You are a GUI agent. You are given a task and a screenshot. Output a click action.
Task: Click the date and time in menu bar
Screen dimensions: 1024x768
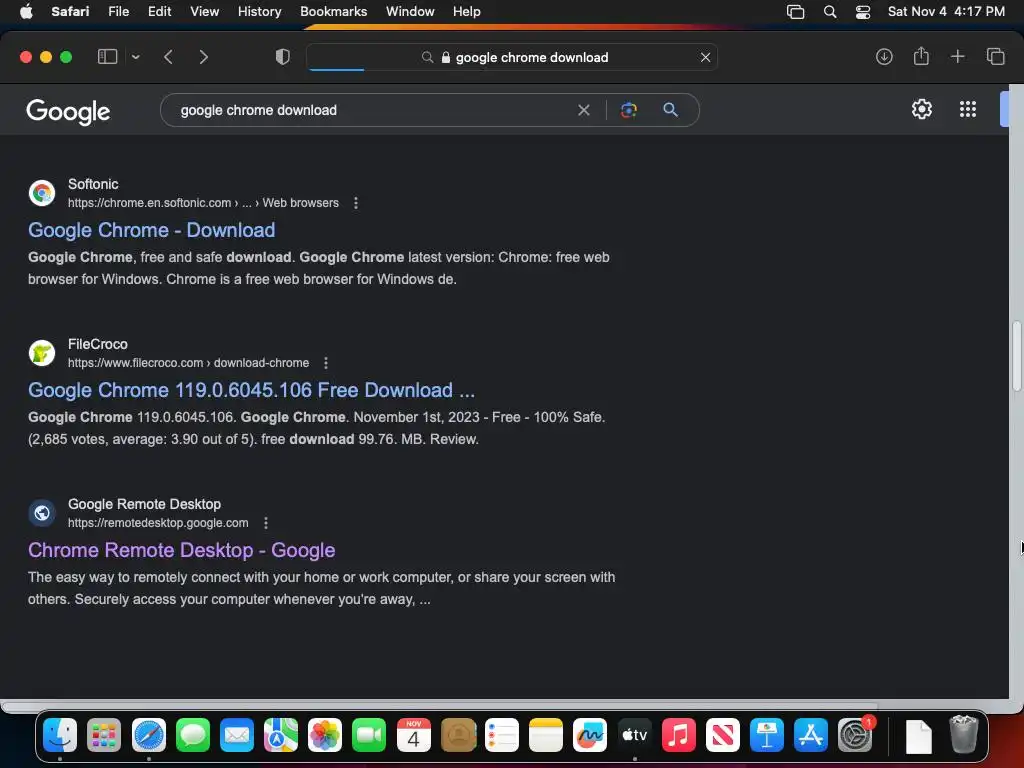pyautogui.click(x=946, y=11)
